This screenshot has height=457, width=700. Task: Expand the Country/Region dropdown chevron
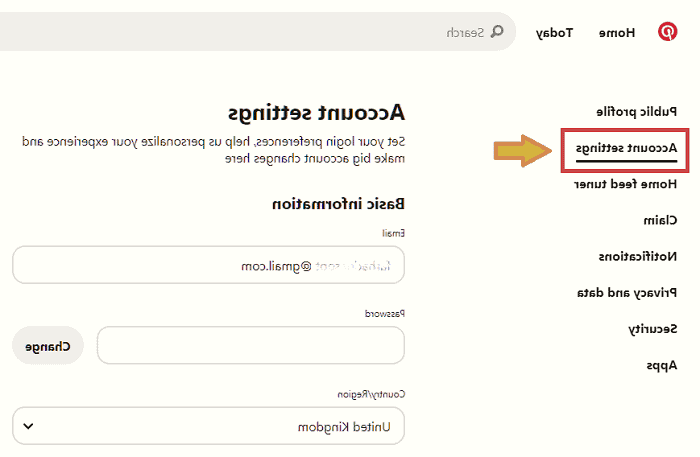click(x=28, y=426)
